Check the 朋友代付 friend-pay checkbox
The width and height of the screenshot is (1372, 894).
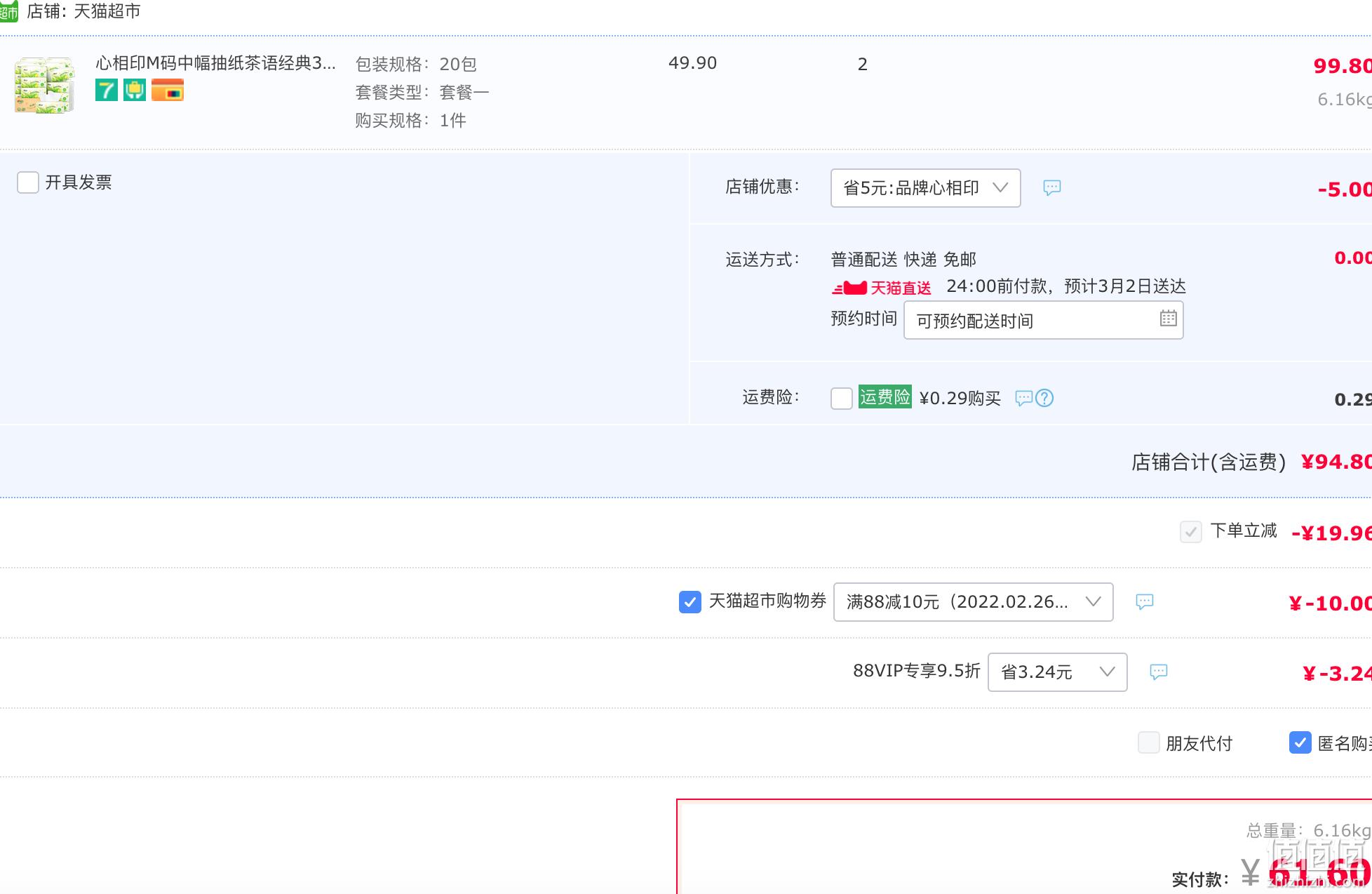1148,742
